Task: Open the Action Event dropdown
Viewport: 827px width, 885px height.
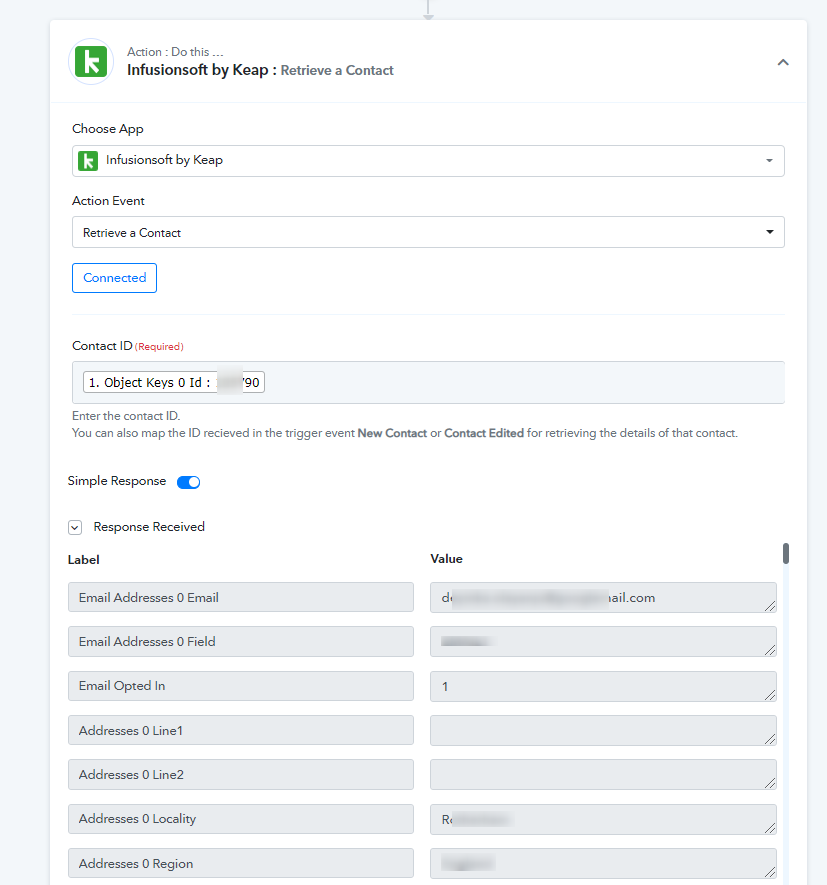Action: [428, 232]
